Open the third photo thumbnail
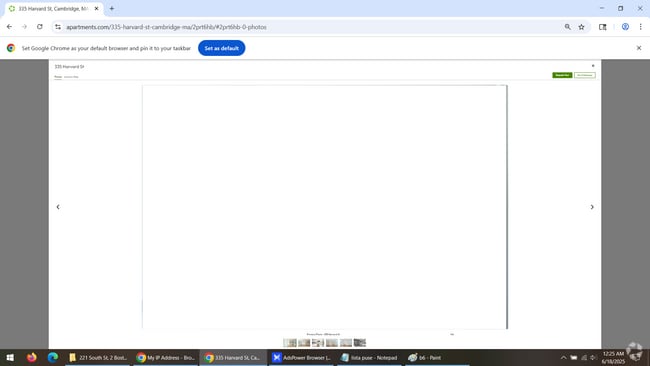 (x=318, y=343)
